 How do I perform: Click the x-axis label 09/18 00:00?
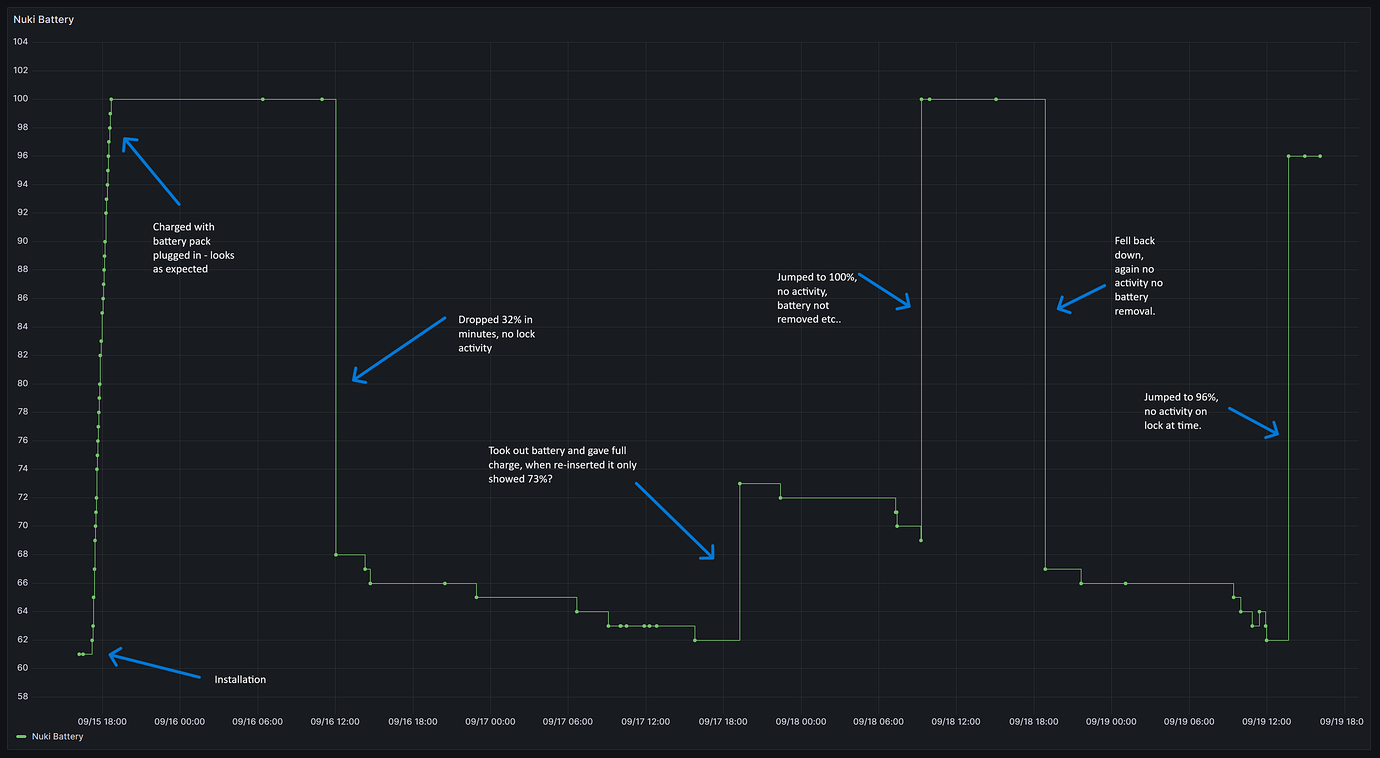800,720
